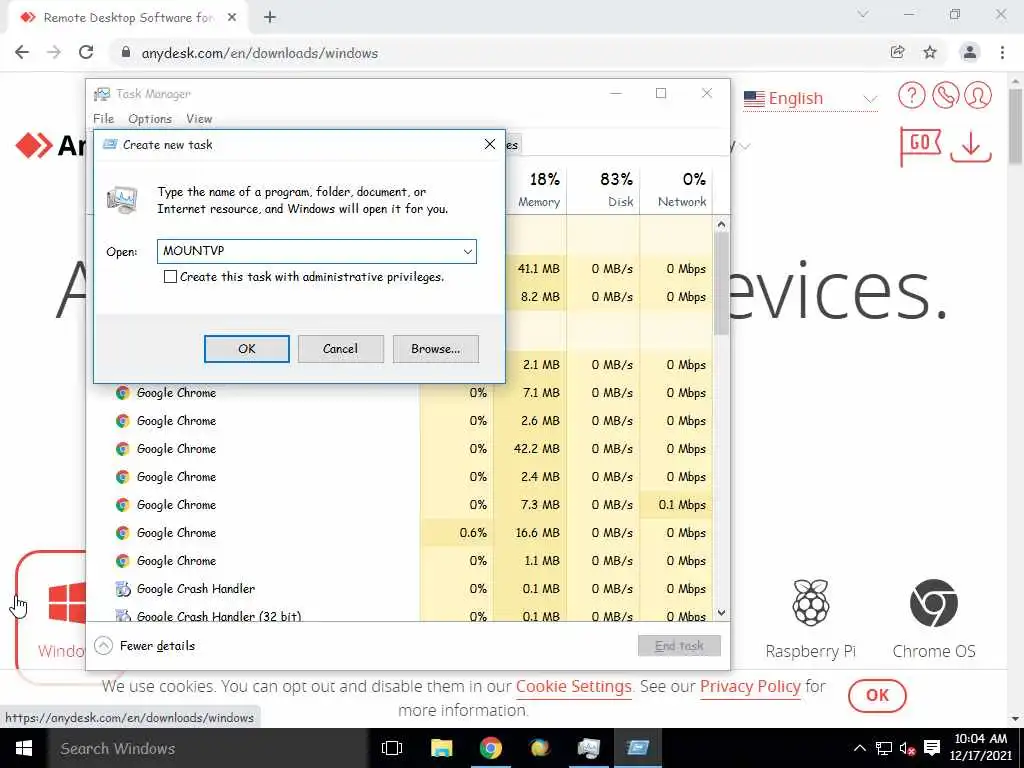This screenshot has height=768, width=1024.
Task: Close the Remote Desktop Software tab
Action: click(232, 18)
